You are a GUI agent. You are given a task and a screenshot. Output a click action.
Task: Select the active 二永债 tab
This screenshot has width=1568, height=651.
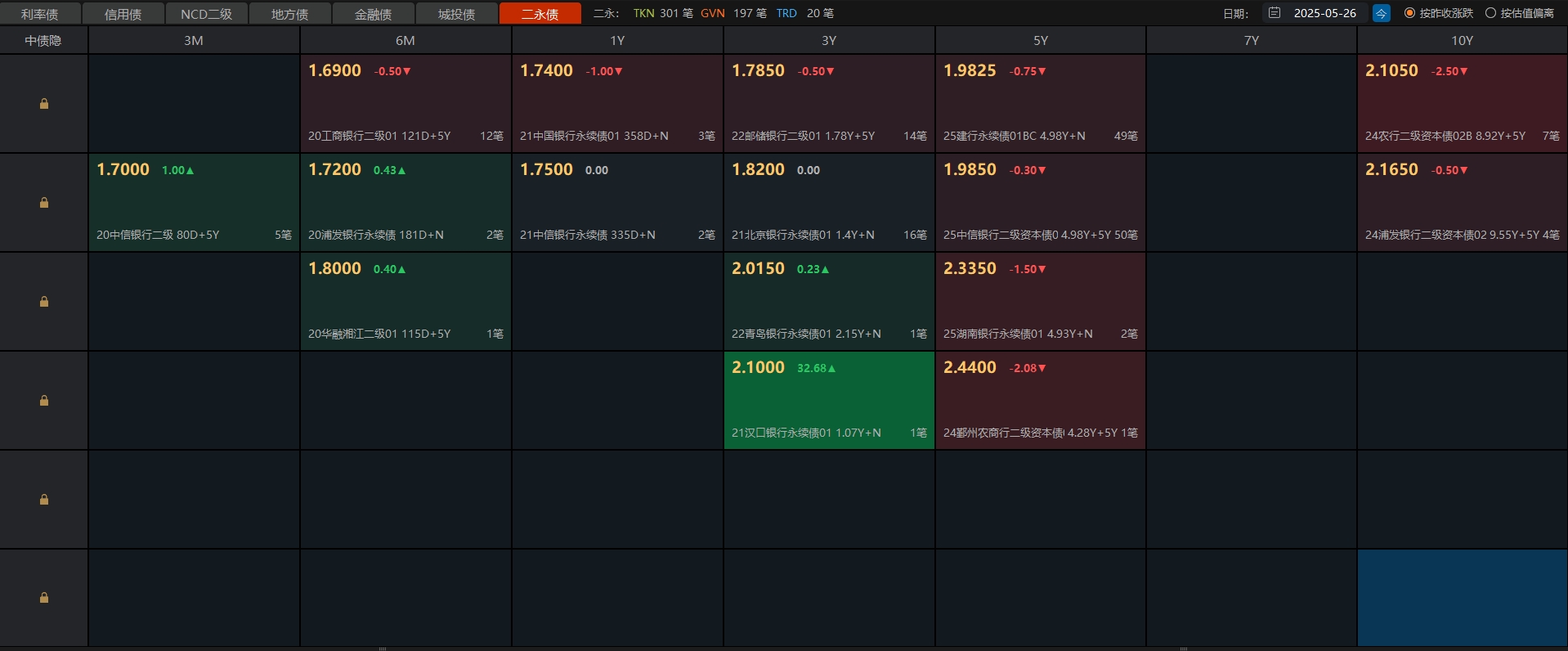pos(540,14)
